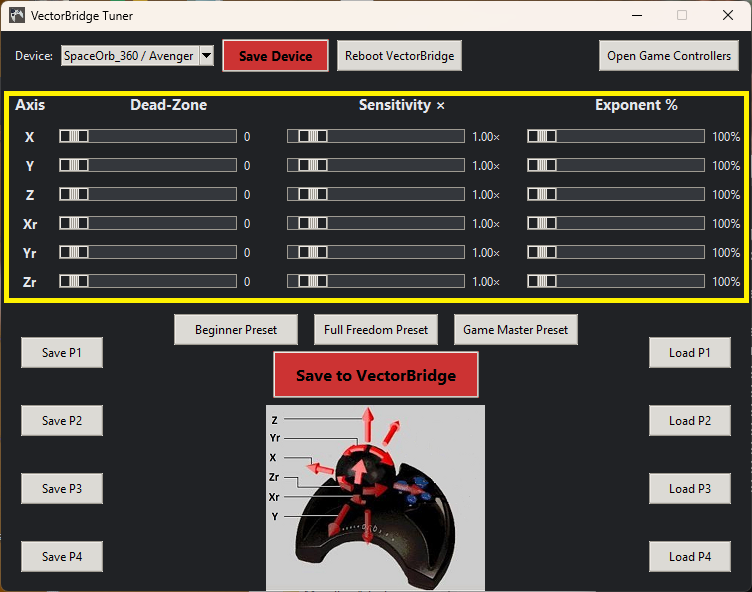This screenshot has width=752, height=592.
Task: Load settings from slot P3
Action: click(x=690, y=488)
